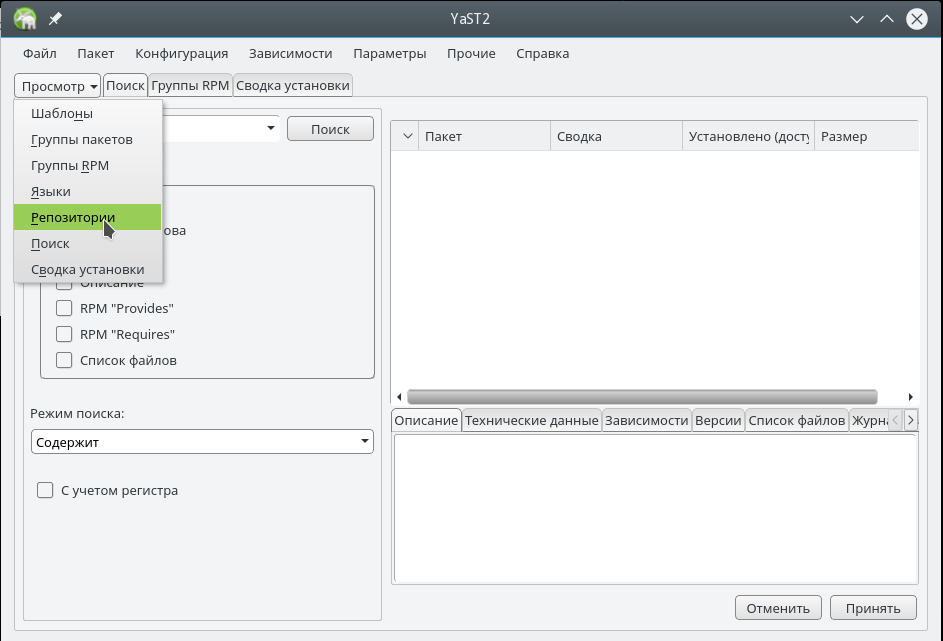This screenshot has width=943, height=641.
Task: Switch to the Технические данные tab
Action: pyautogui.click(x=531, y=420)
